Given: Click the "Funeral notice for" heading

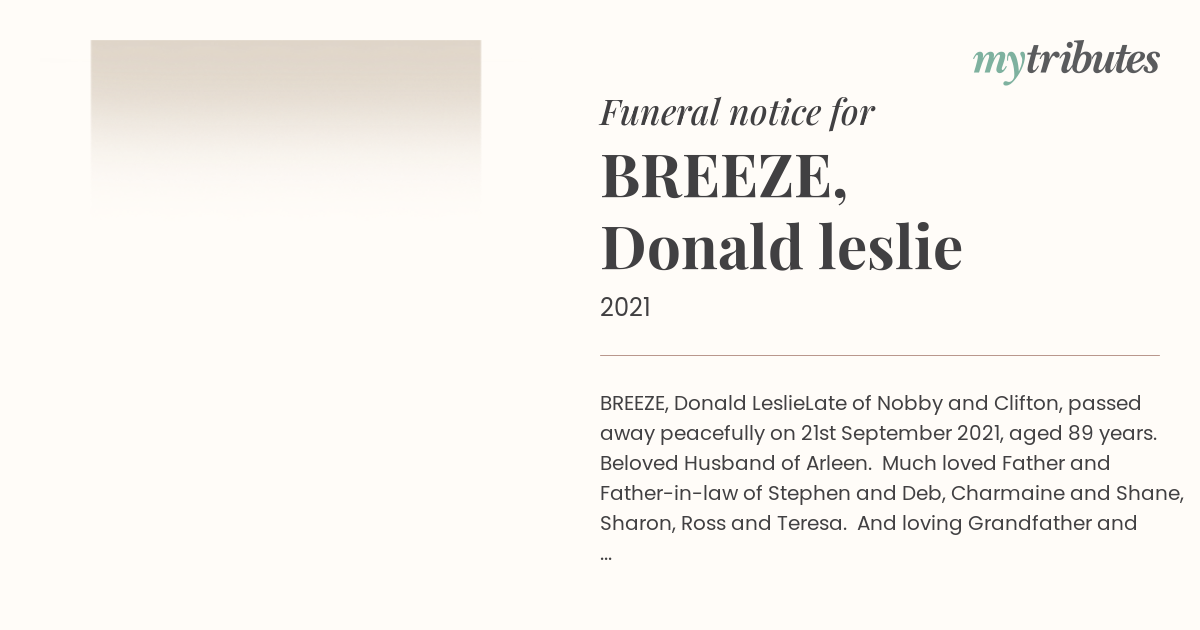Looking at the screenshot, I should [x=737, y=113].
